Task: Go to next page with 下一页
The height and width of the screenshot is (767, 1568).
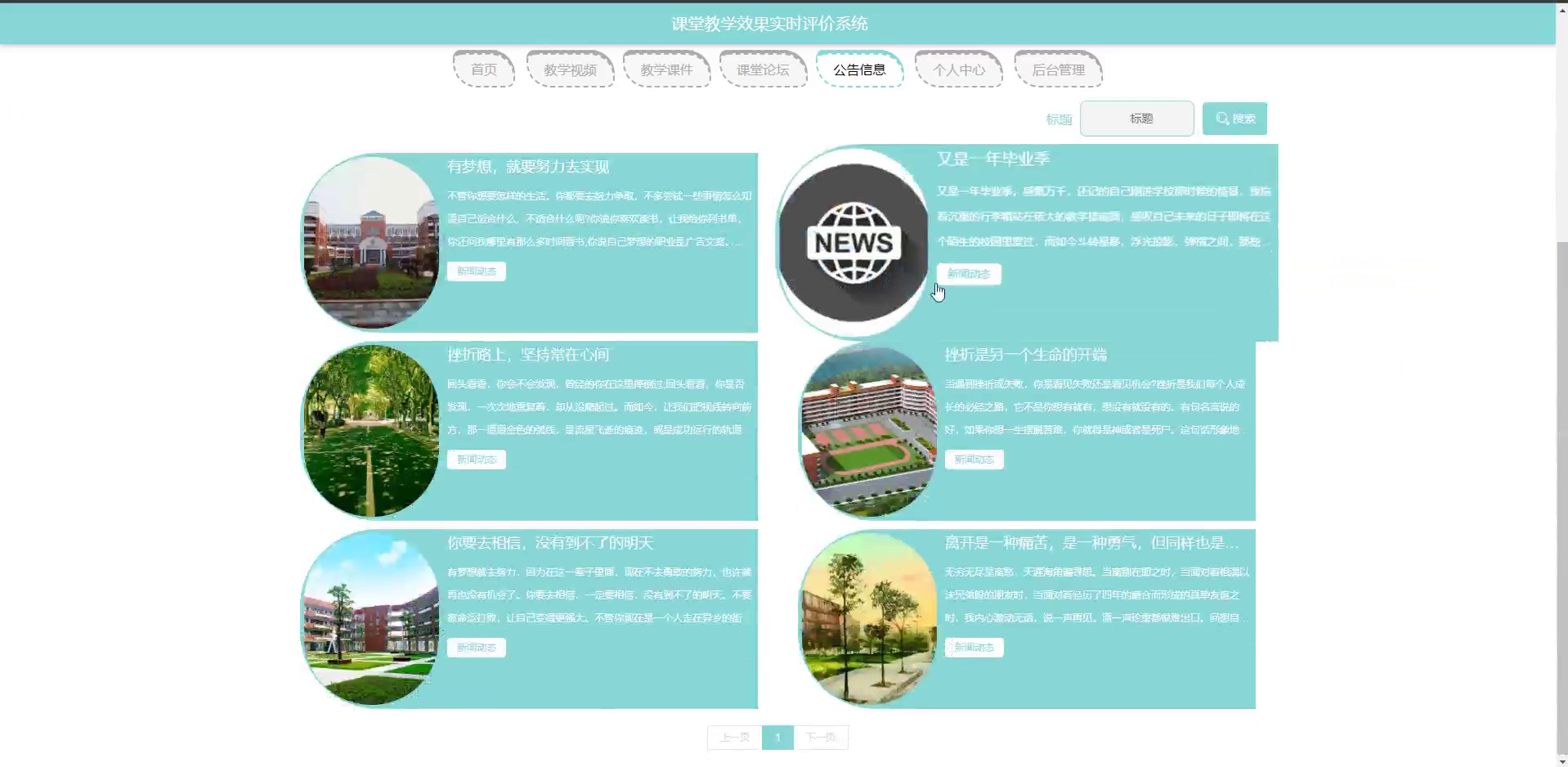Action: click(821, 738)
